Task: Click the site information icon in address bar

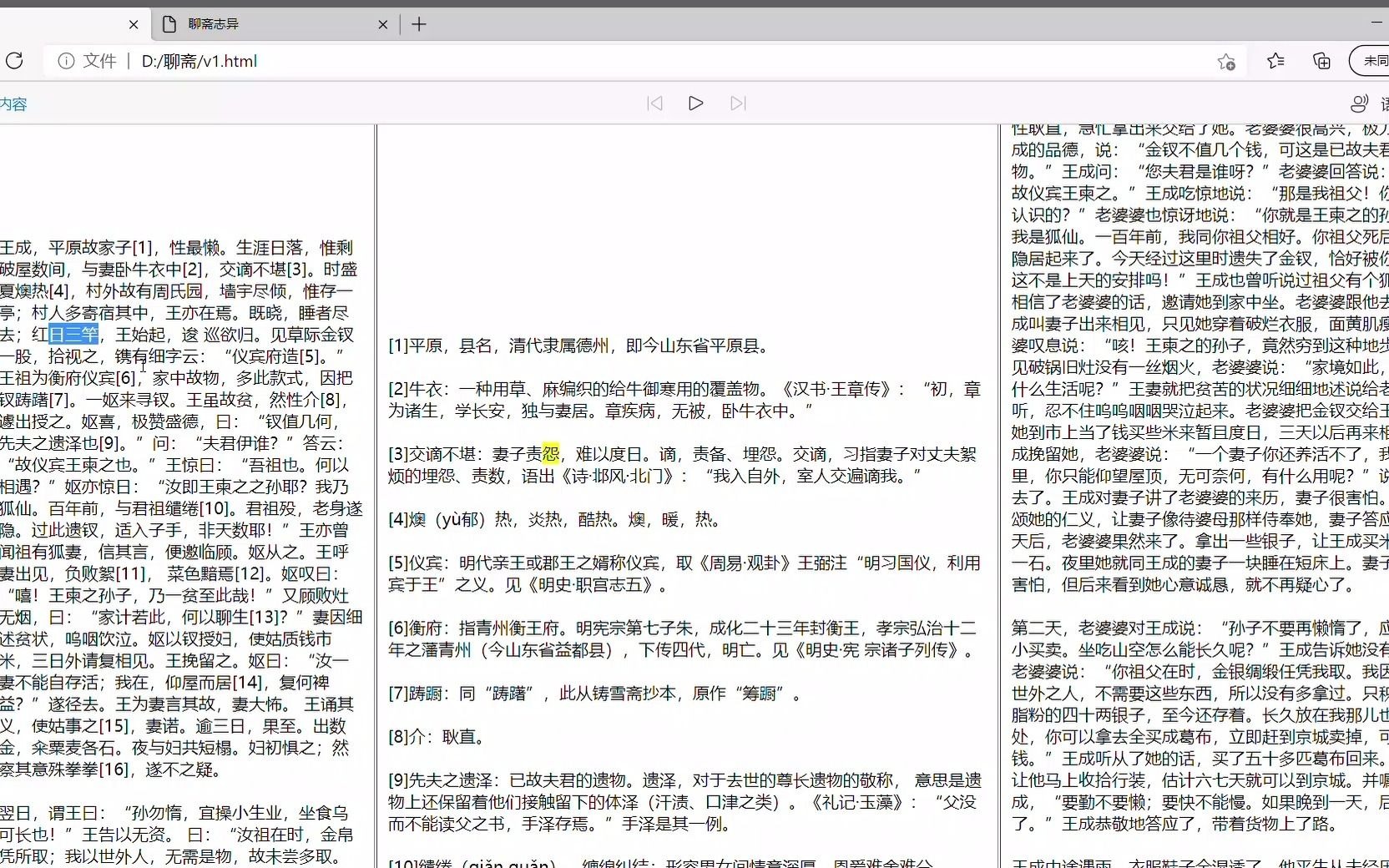Action: point(67,61)
